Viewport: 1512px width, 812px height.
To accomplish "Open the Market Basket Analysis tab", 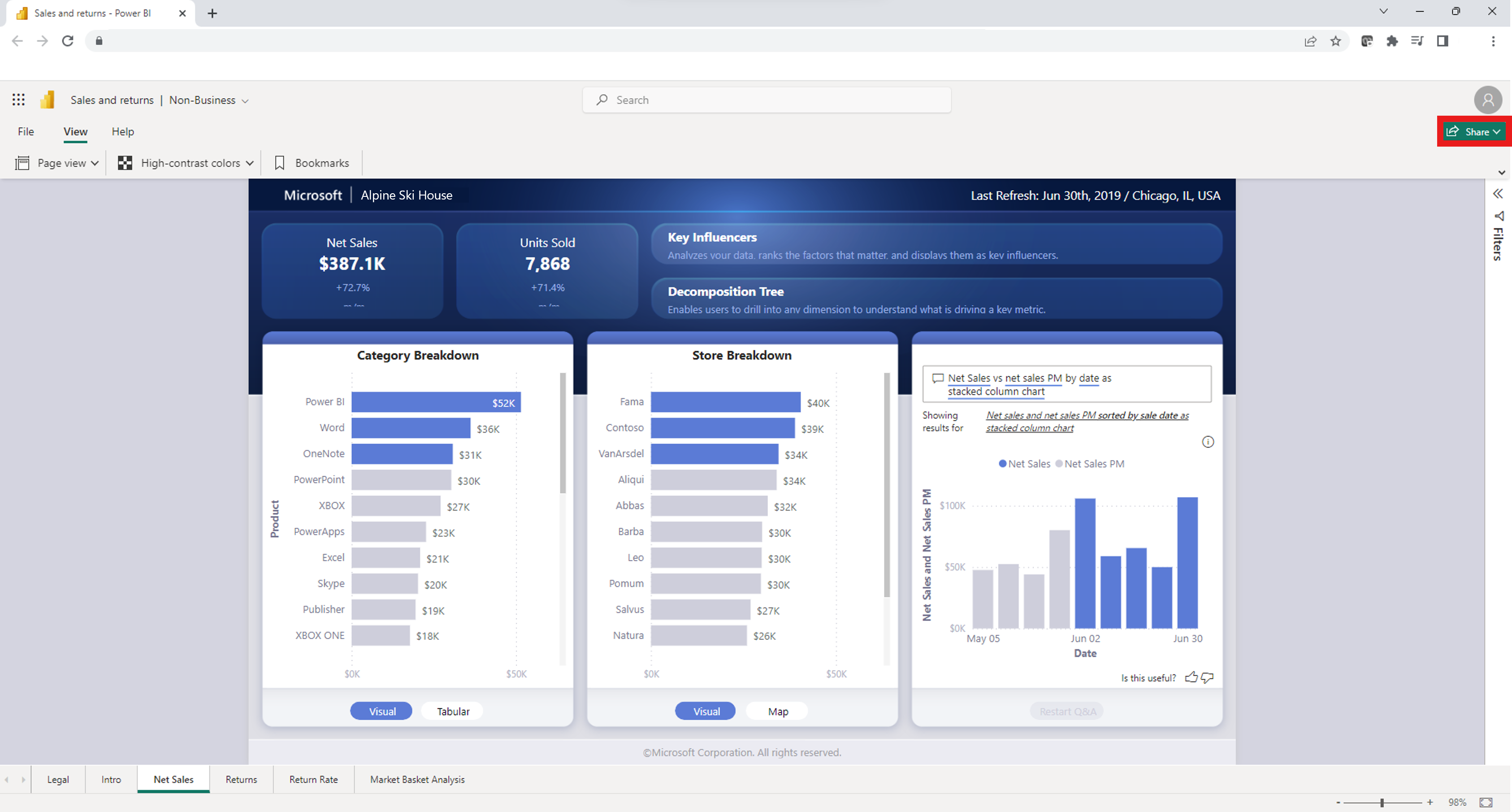I will point(417,779).
